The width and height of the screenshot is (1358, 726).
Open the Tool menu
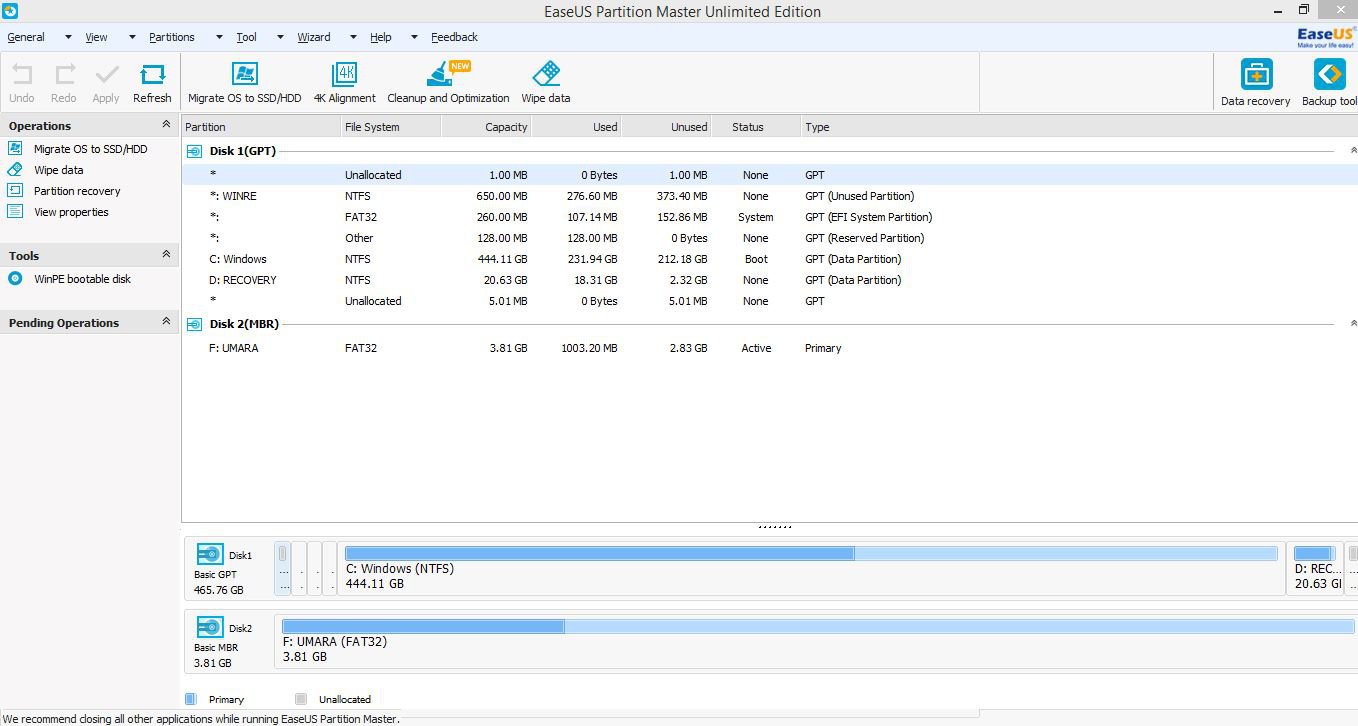pos(246,37)
